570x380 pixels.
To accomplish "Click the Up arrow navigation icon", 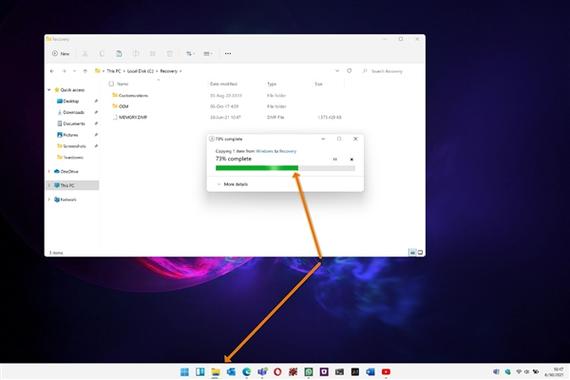I will pos(85,71).
